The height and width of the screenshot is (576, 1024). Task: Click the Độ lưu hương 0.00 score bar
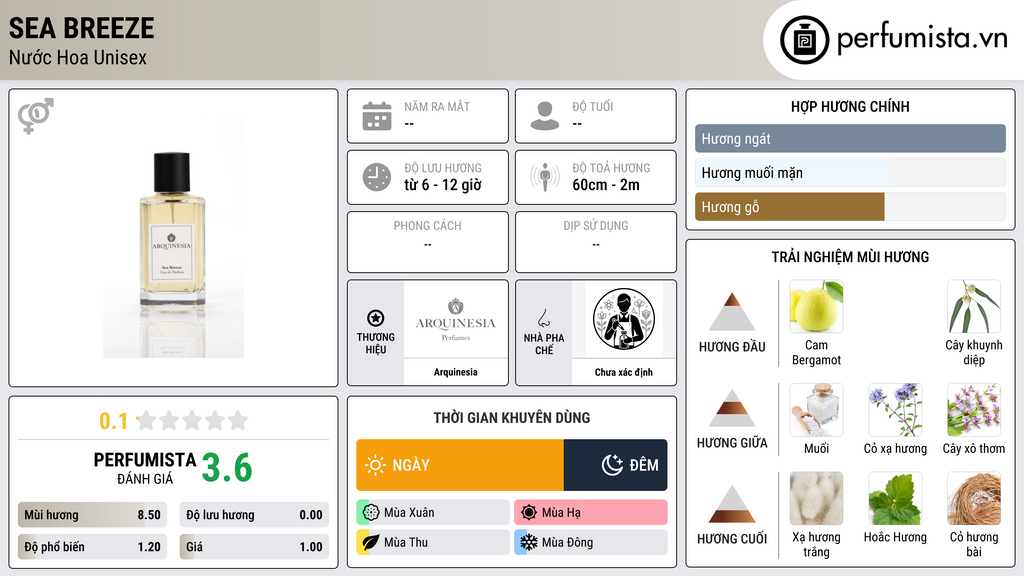coord(254,515)
